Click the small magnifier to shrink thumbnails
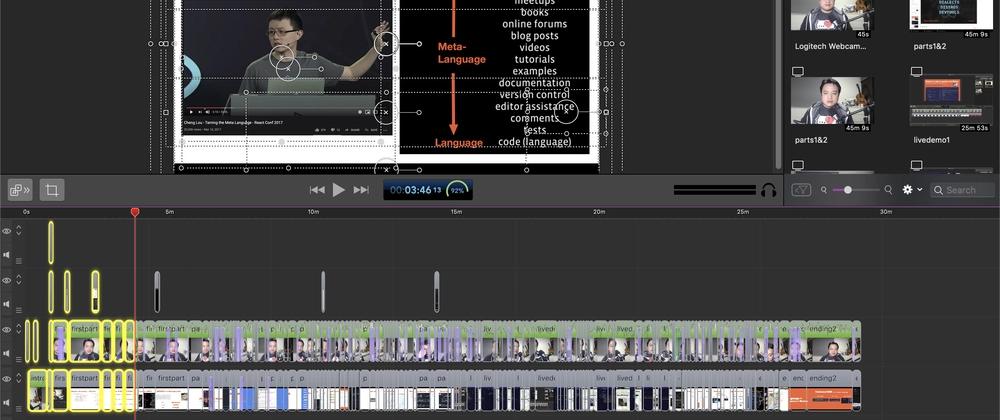 [x=824, y=190]
